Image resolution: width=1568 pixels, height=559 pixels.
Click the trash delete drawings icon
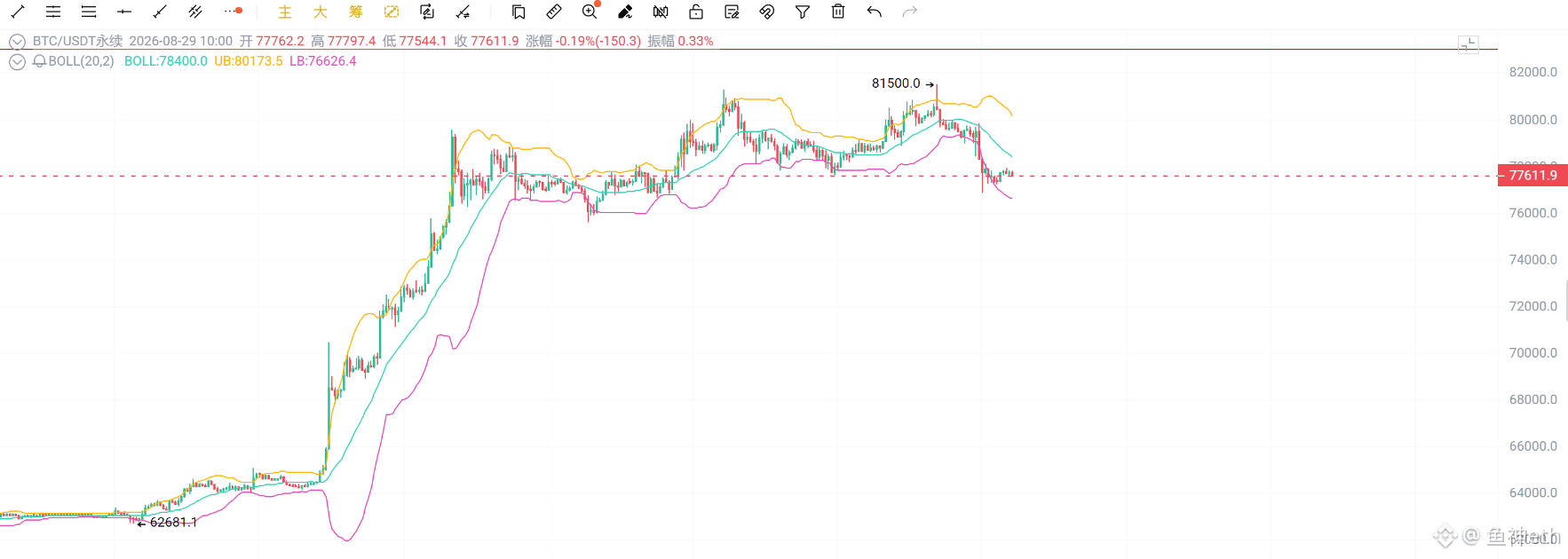click(838, 12)
